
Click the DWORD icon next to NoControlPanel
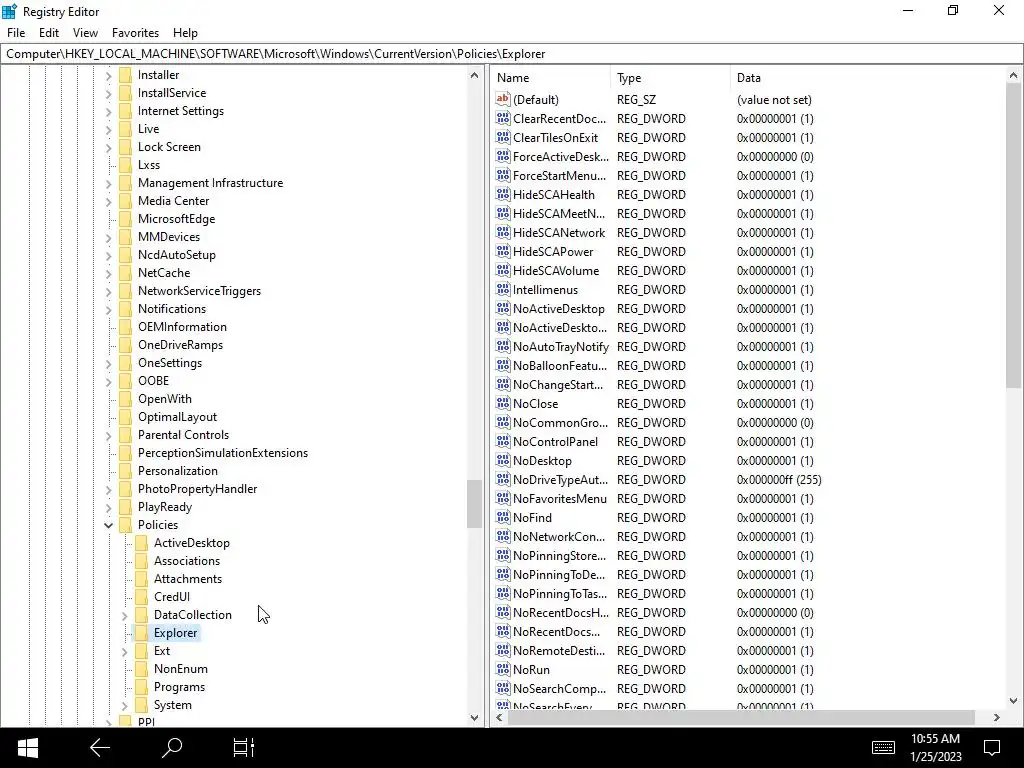[503, 441]
